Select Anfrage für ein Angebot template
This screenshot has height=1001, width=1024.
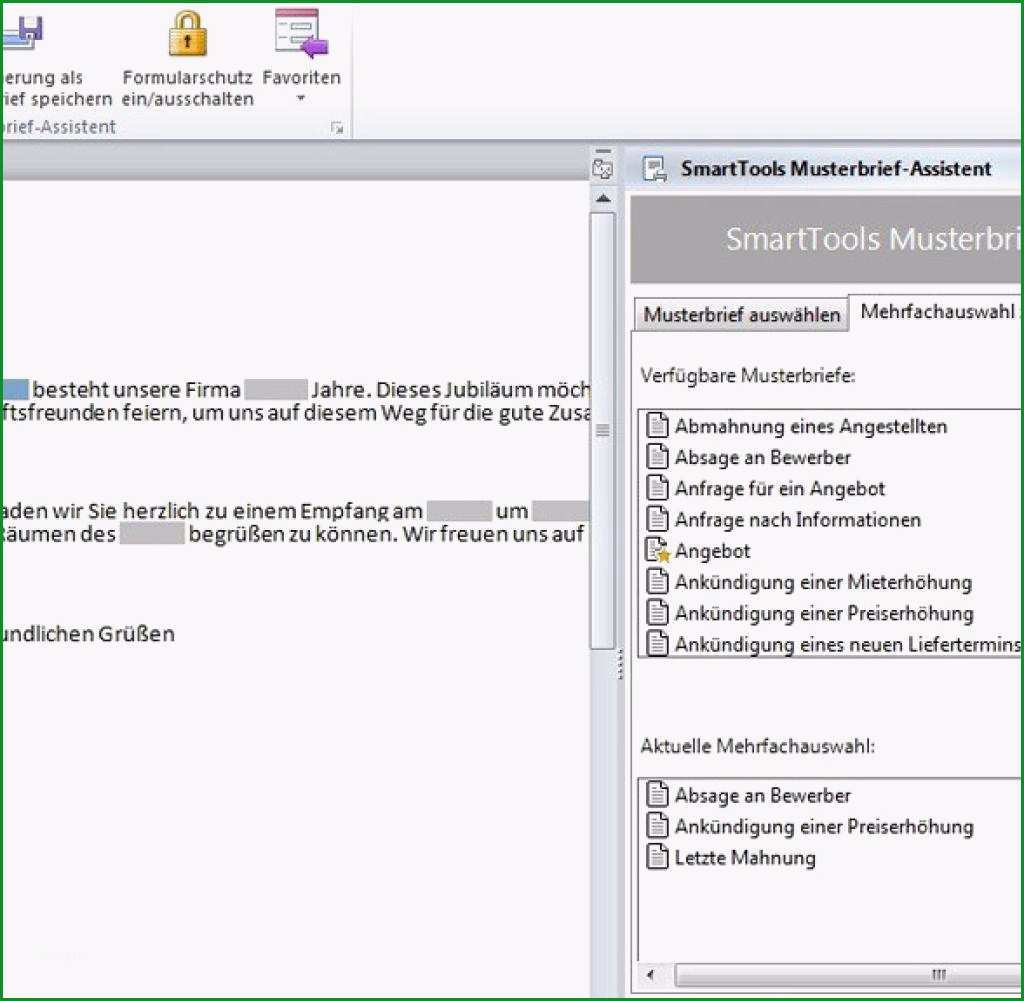point(780,488)
